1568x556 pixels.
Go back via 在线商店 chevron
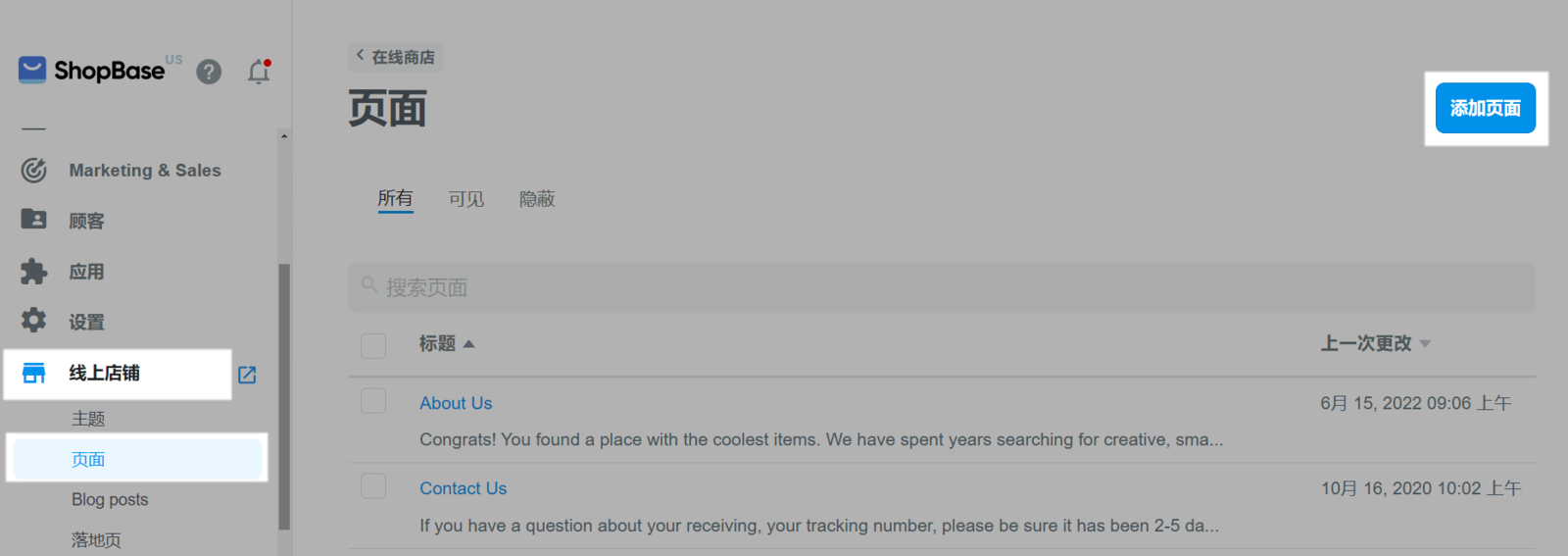click(360, 55)
